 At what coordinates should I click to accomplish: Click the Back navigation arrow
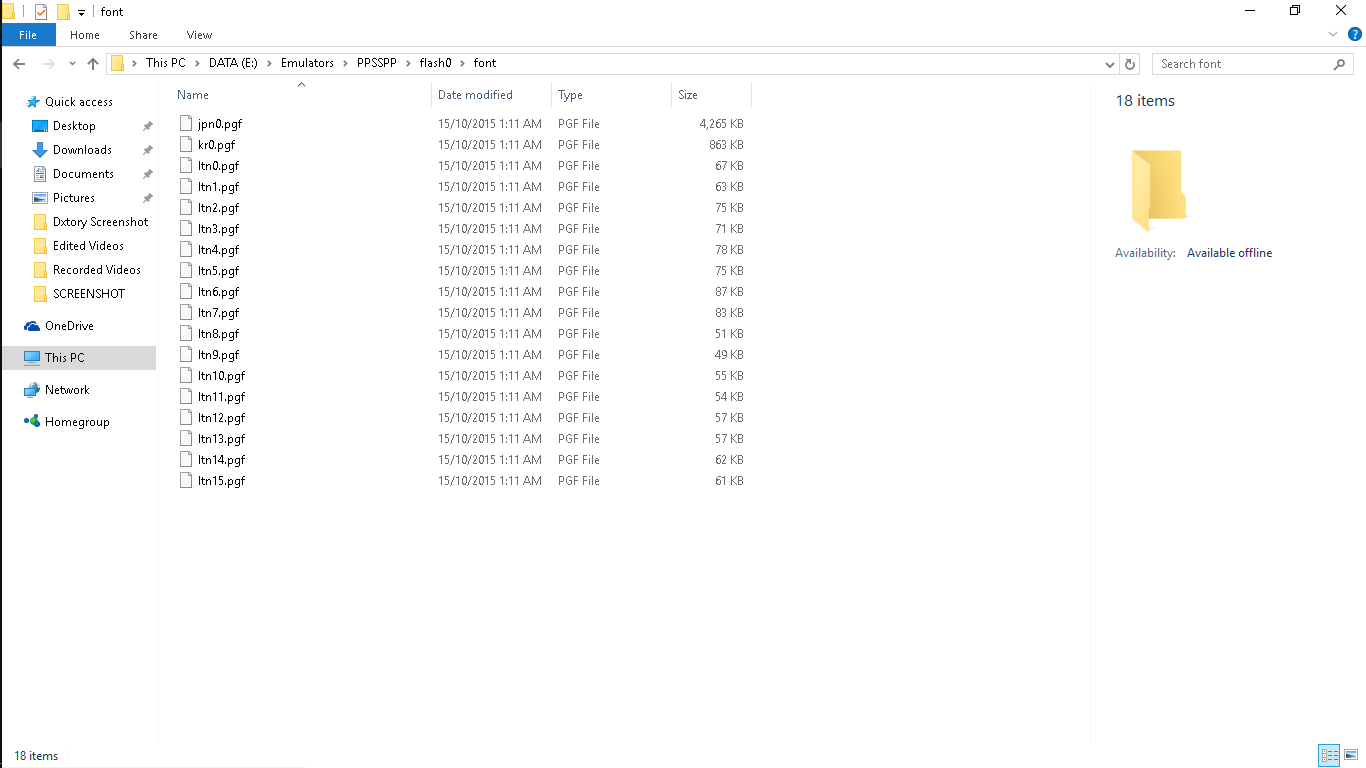19,64
